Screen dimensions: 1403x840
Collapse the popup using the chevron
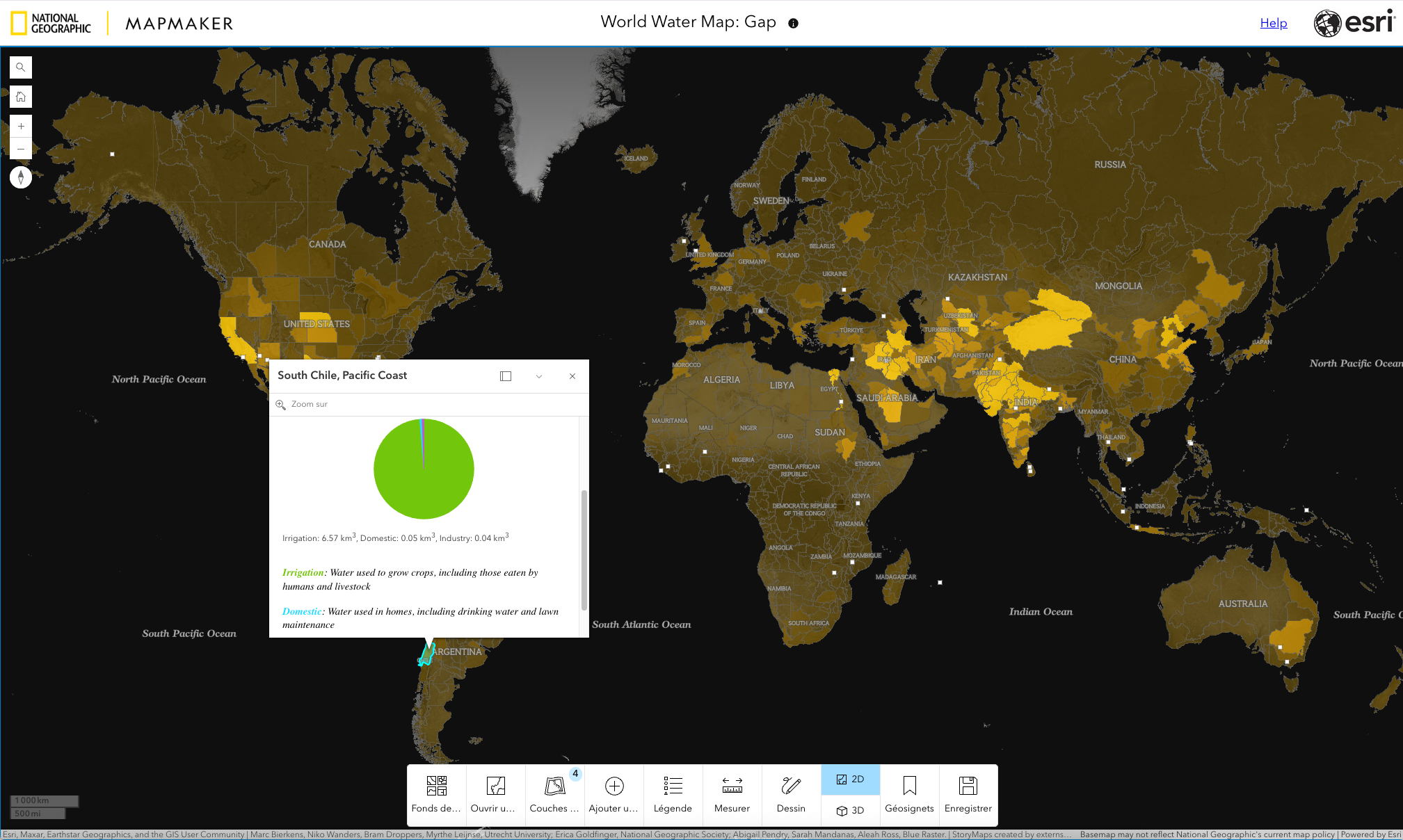[x=539, y=376]
